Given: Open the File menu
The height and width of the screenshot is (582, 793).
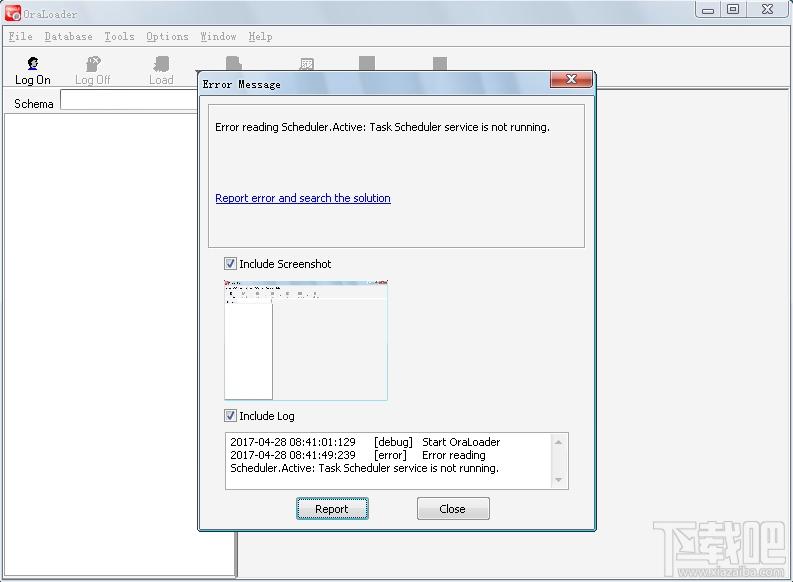Looking at the screenshot, I should pos(21,36).
